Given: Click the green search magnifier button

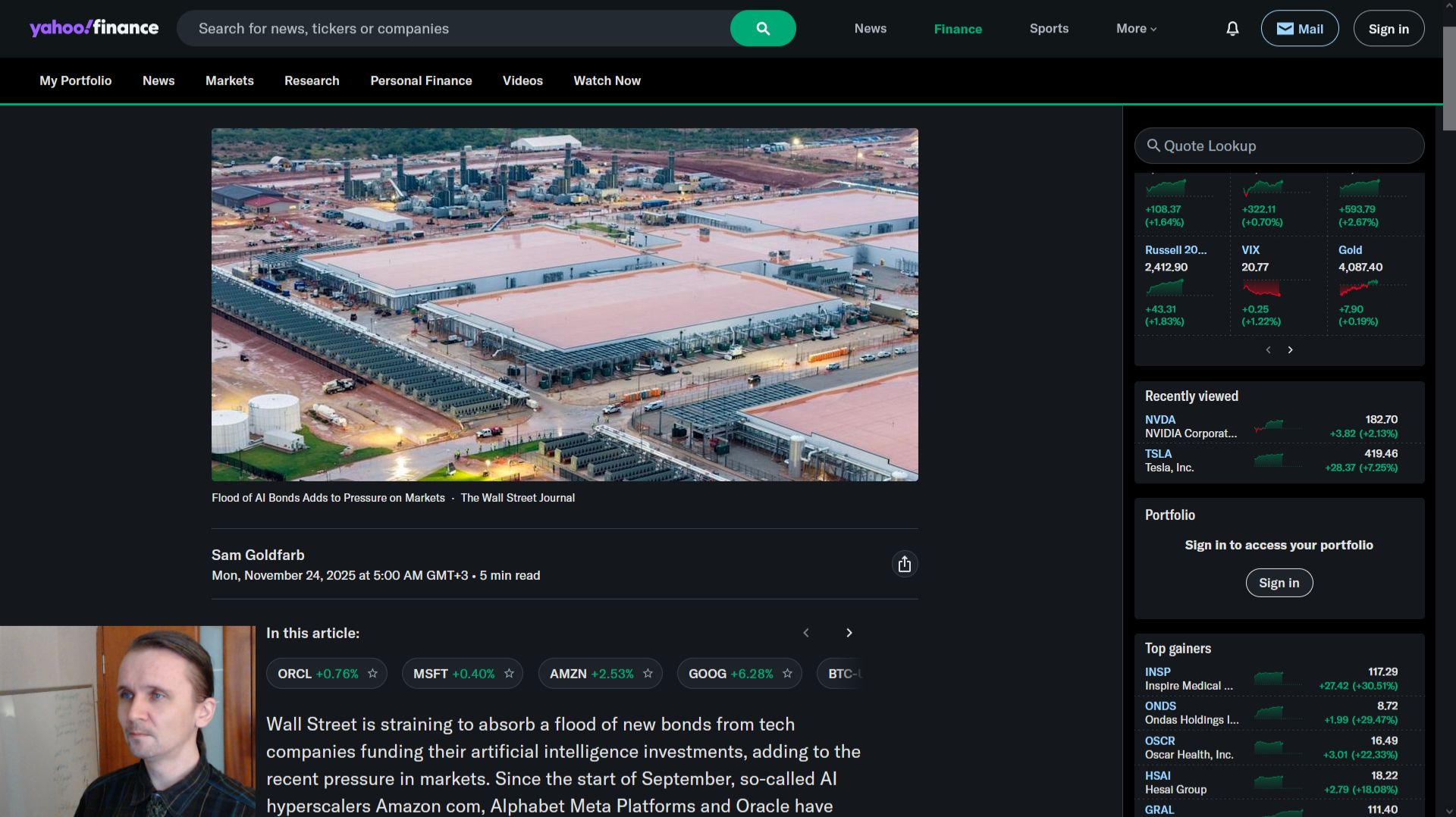Looking at the screenshot, I should coord(763,28).
